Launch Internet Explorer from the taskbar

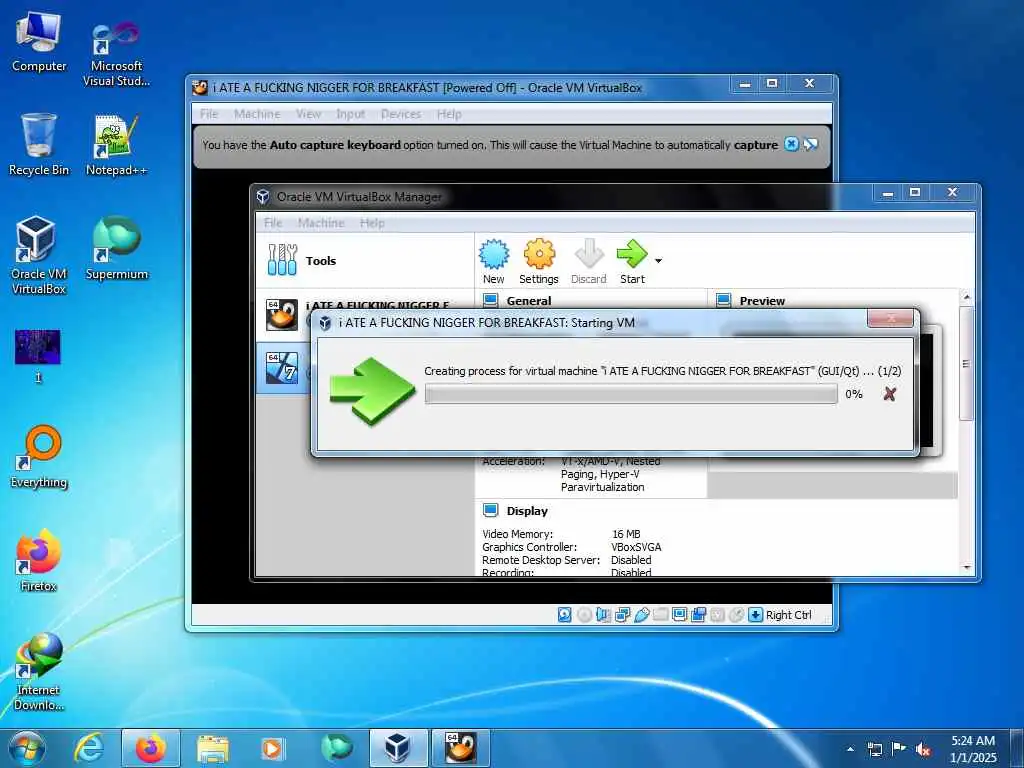89,748
